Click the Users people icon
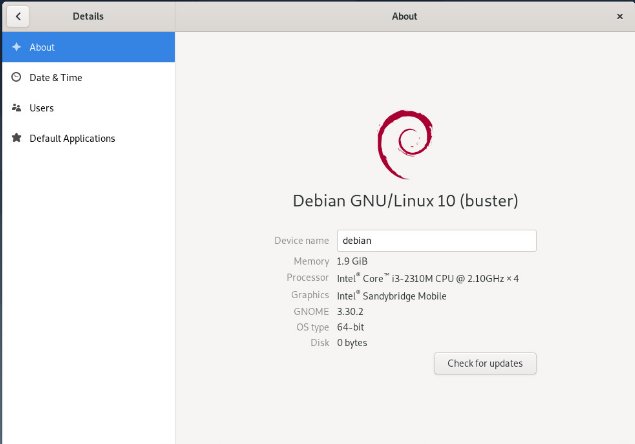This screenshot has height=444, width=635. (x=16, y=108)
